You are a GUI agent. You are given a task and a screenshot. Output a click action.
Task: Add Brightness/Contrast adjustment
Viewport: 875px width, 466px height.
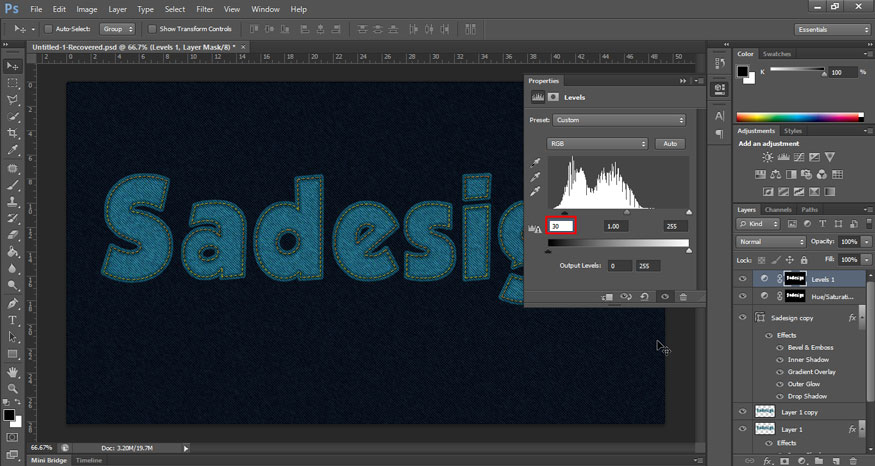coord(768,157)
